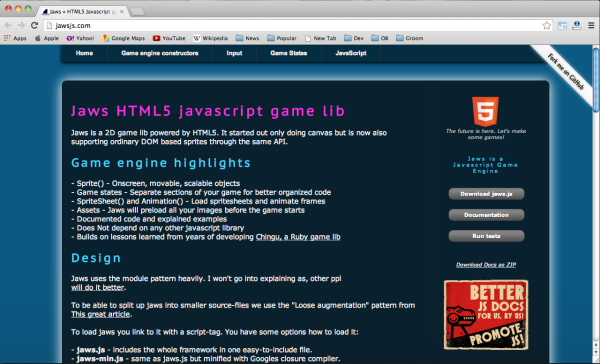This screenshot has height=364, width=600.
Task: Expand the OB bookmarks folder
Action: tap(380, 38)
